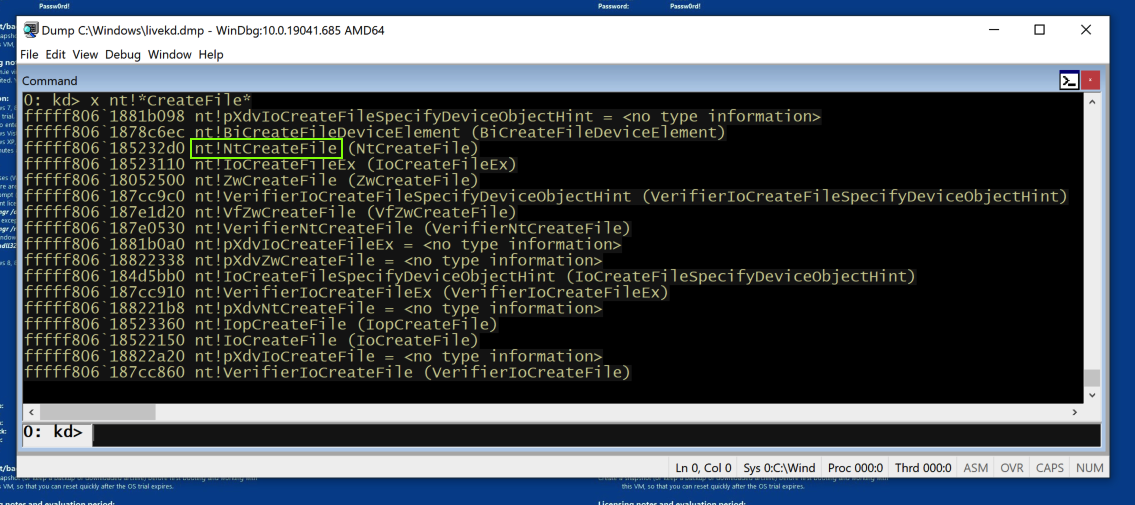Image resolution: width=1135 pixels, height=505 pixels.
Task: Open the Debug menu
Action: coord(123,54)
